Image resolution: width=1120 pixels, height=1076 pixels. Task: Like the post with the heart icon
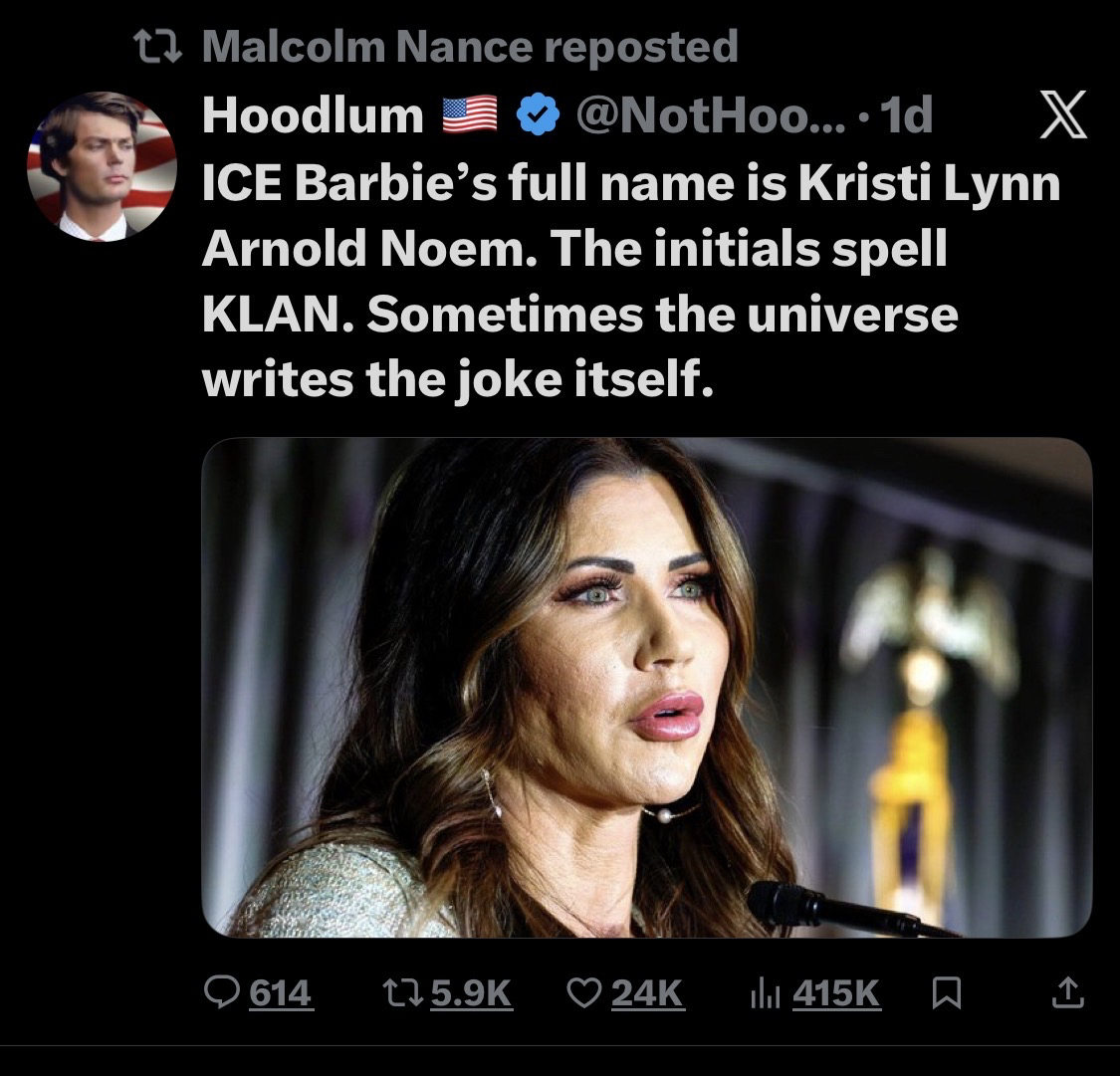[581, 991]
